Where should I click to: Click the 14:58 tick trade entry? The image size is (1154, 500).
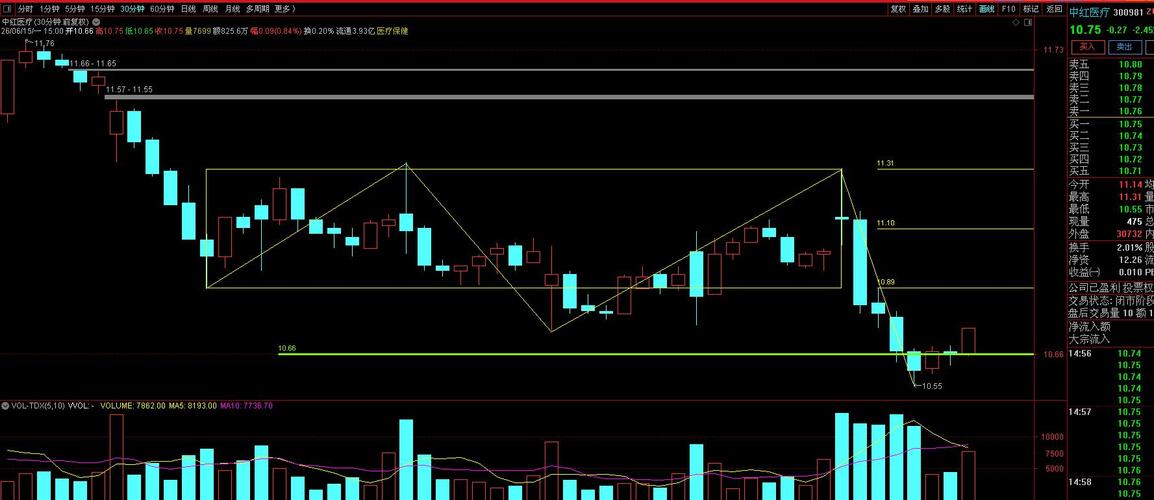[x=1111, y=482]
